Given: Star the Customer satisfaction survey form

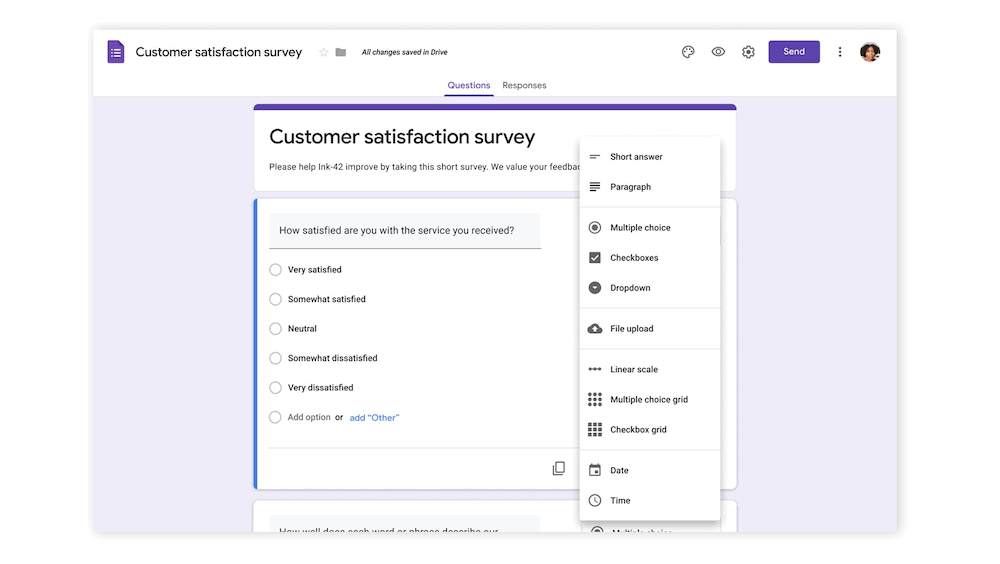Looking at the screenshot, I should 323,52.
